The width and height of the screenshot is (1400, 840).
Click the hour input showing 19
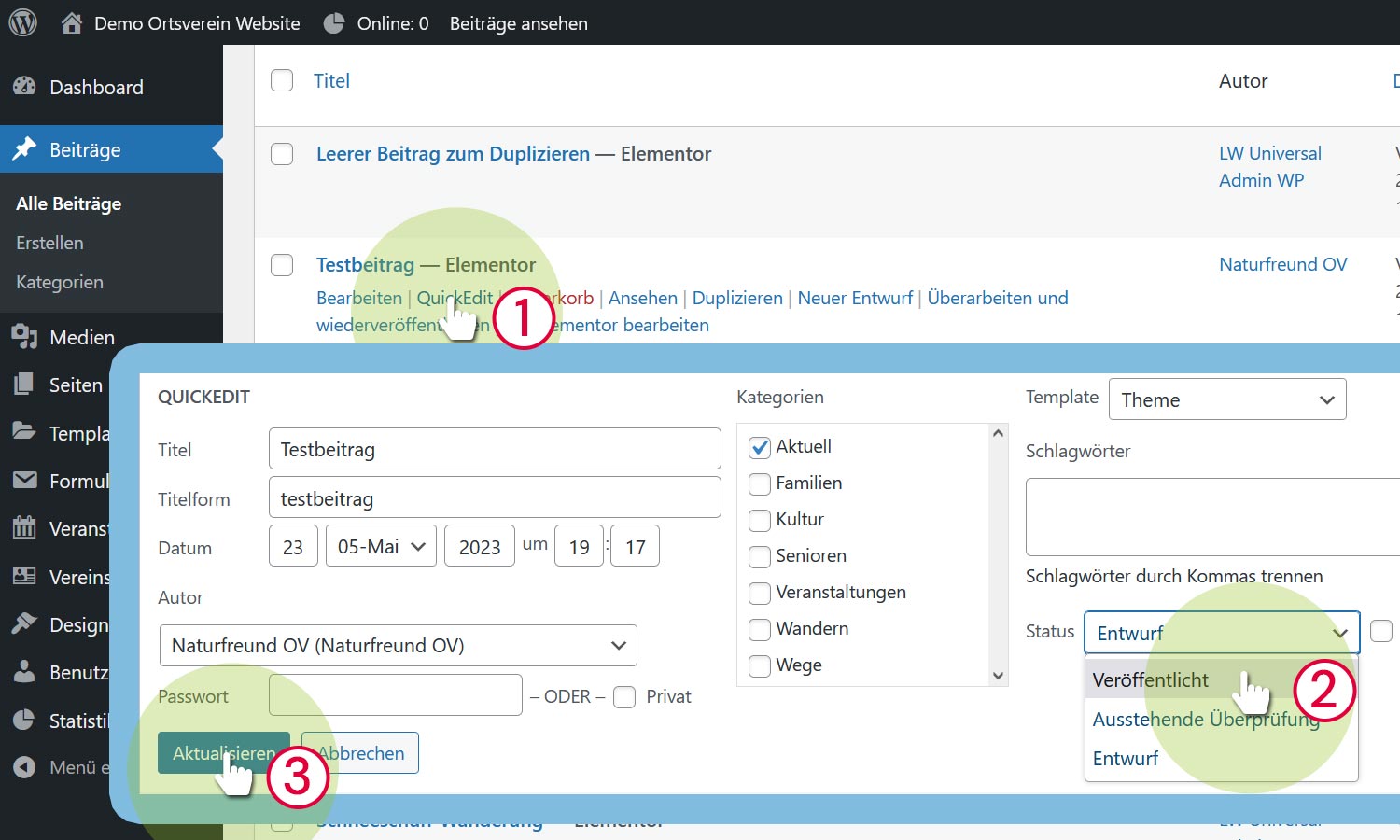coord(579,546)
